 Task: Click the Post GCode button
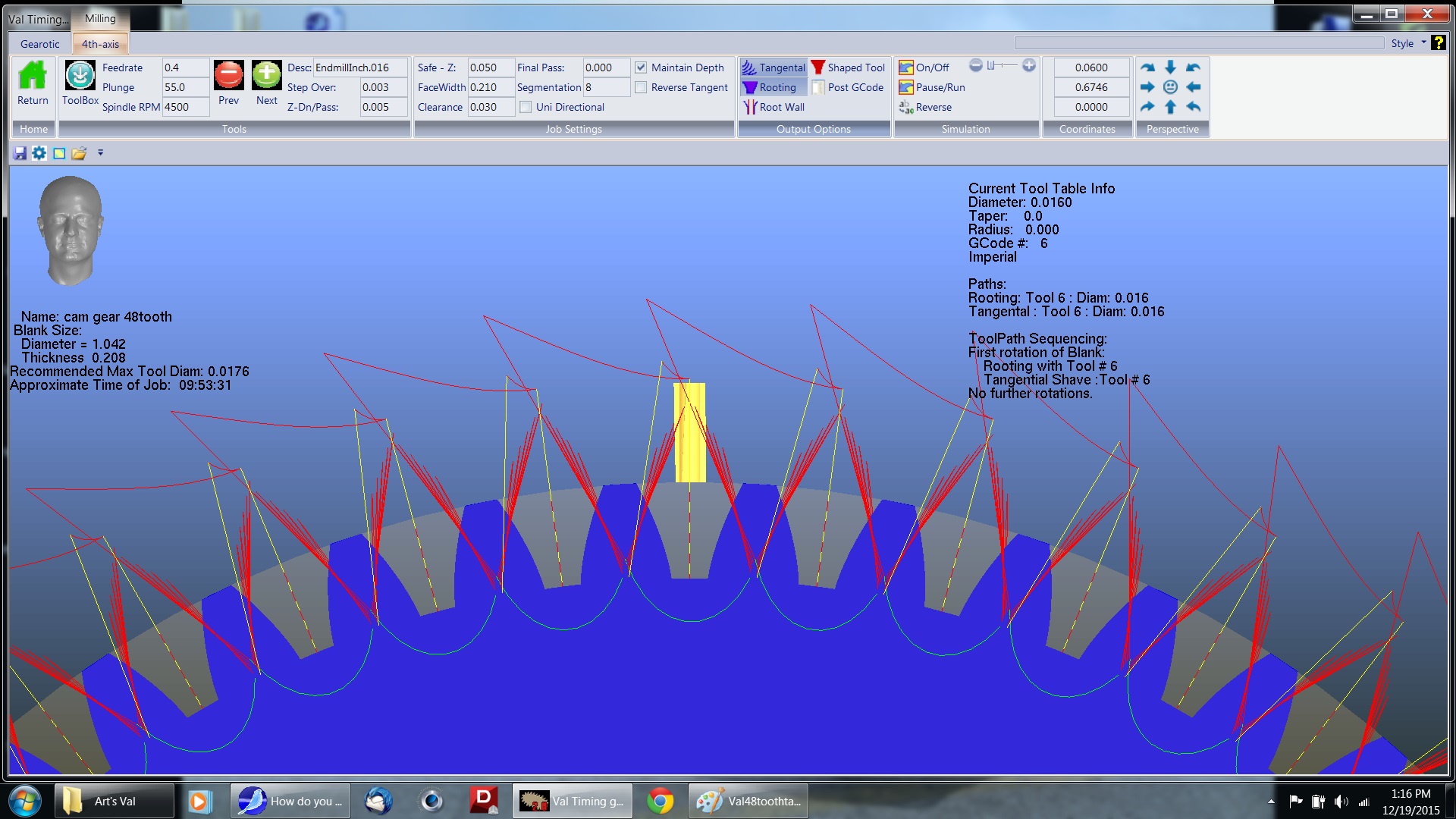[x=848, y=87]
